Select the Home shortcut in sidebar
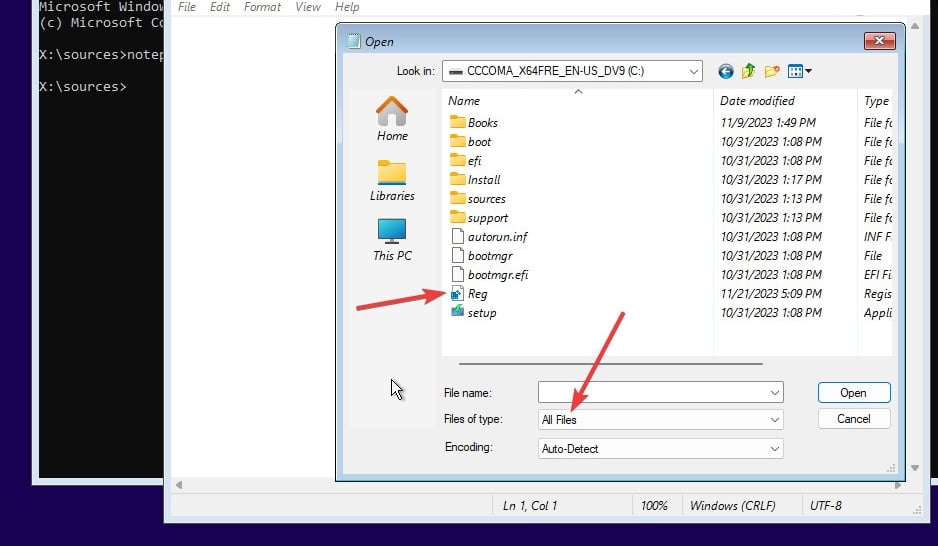 [392, 119]
